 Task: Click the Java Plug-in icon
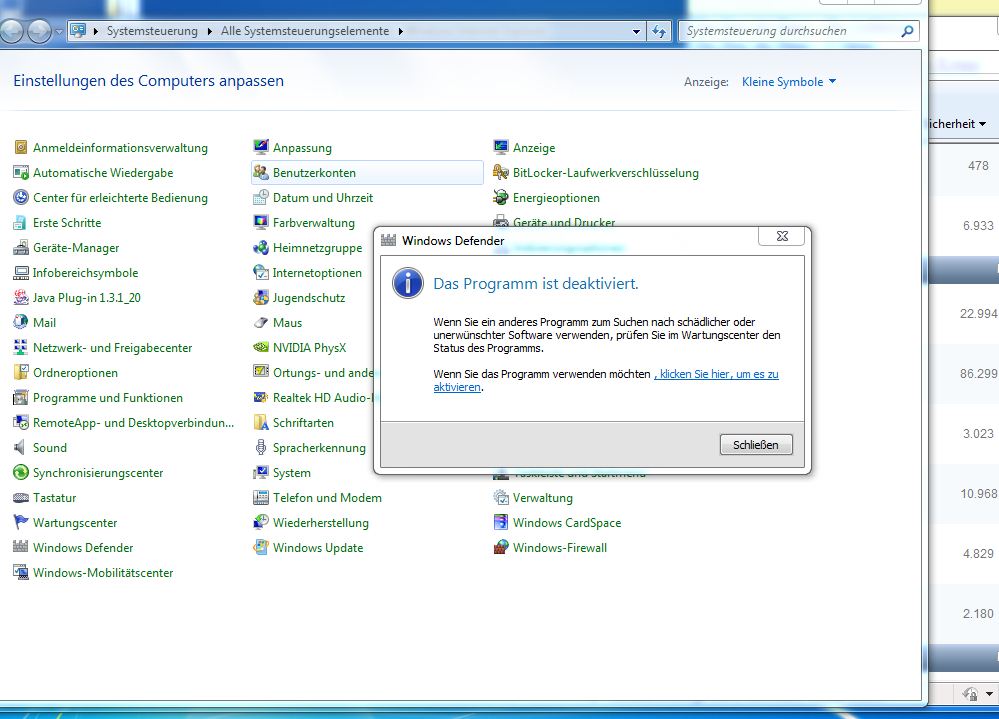coord(21,298)
